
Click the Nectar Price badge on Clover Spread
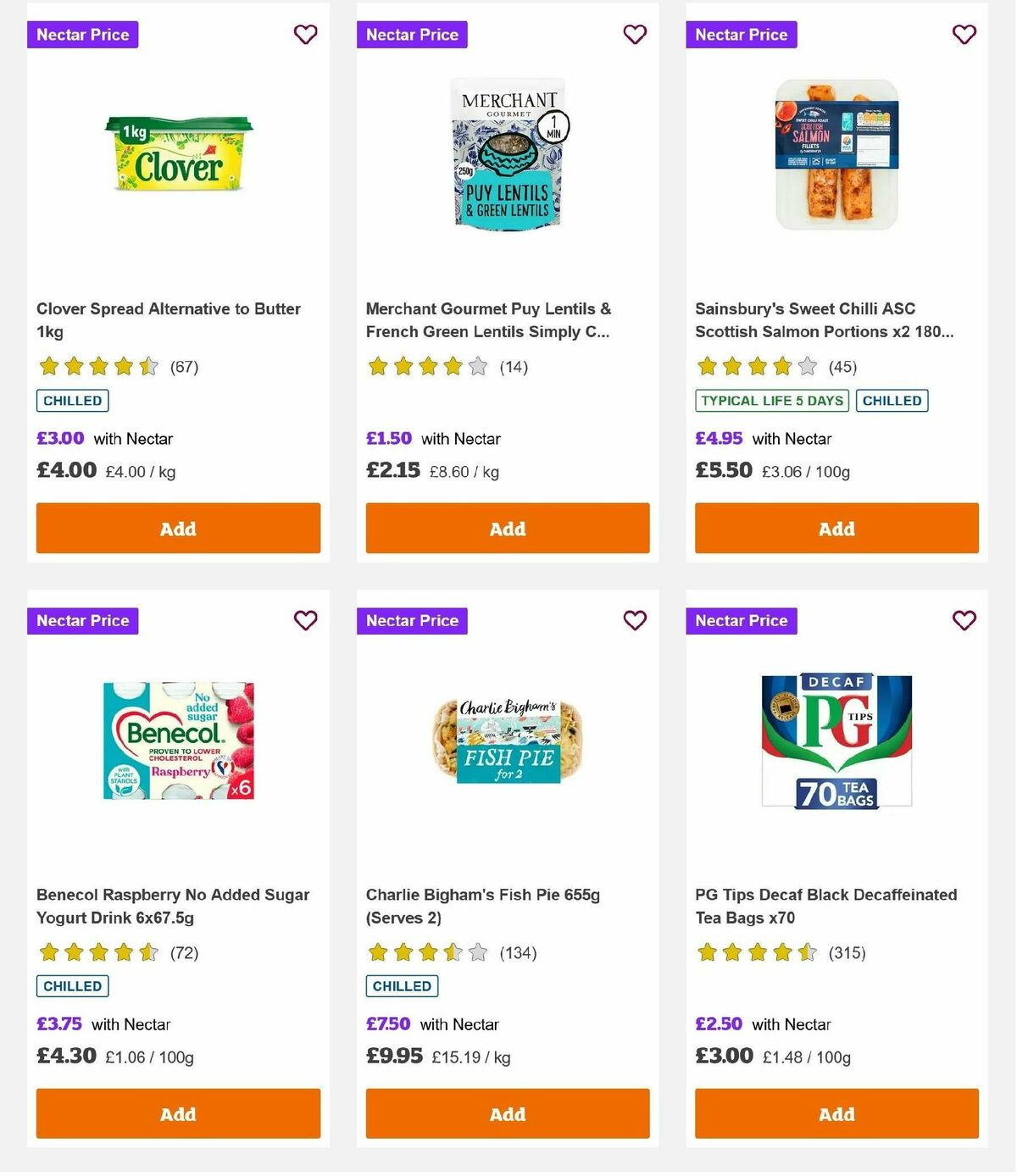click(x=82, y=35)
